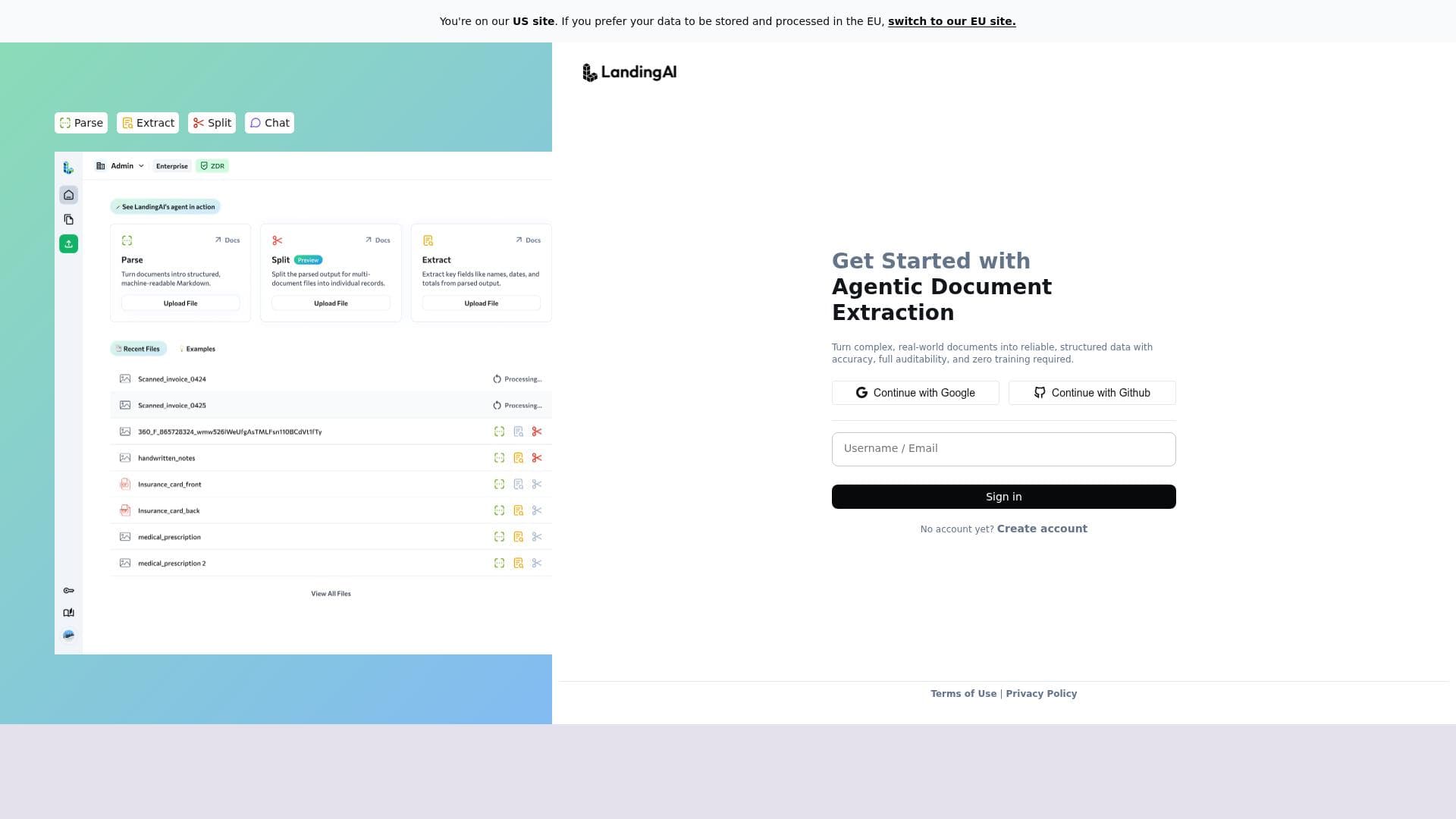Open the Insurance_card_front file name
1456x819 pixels.
tap(170, 485)
